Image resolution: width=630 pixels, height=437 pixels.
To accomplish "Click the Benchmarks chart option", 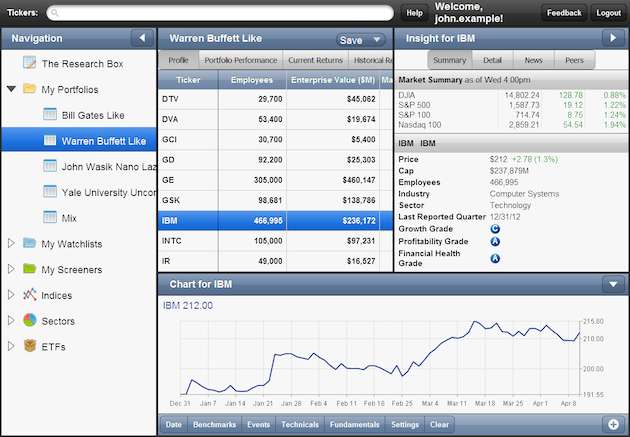I will point(215,425).
